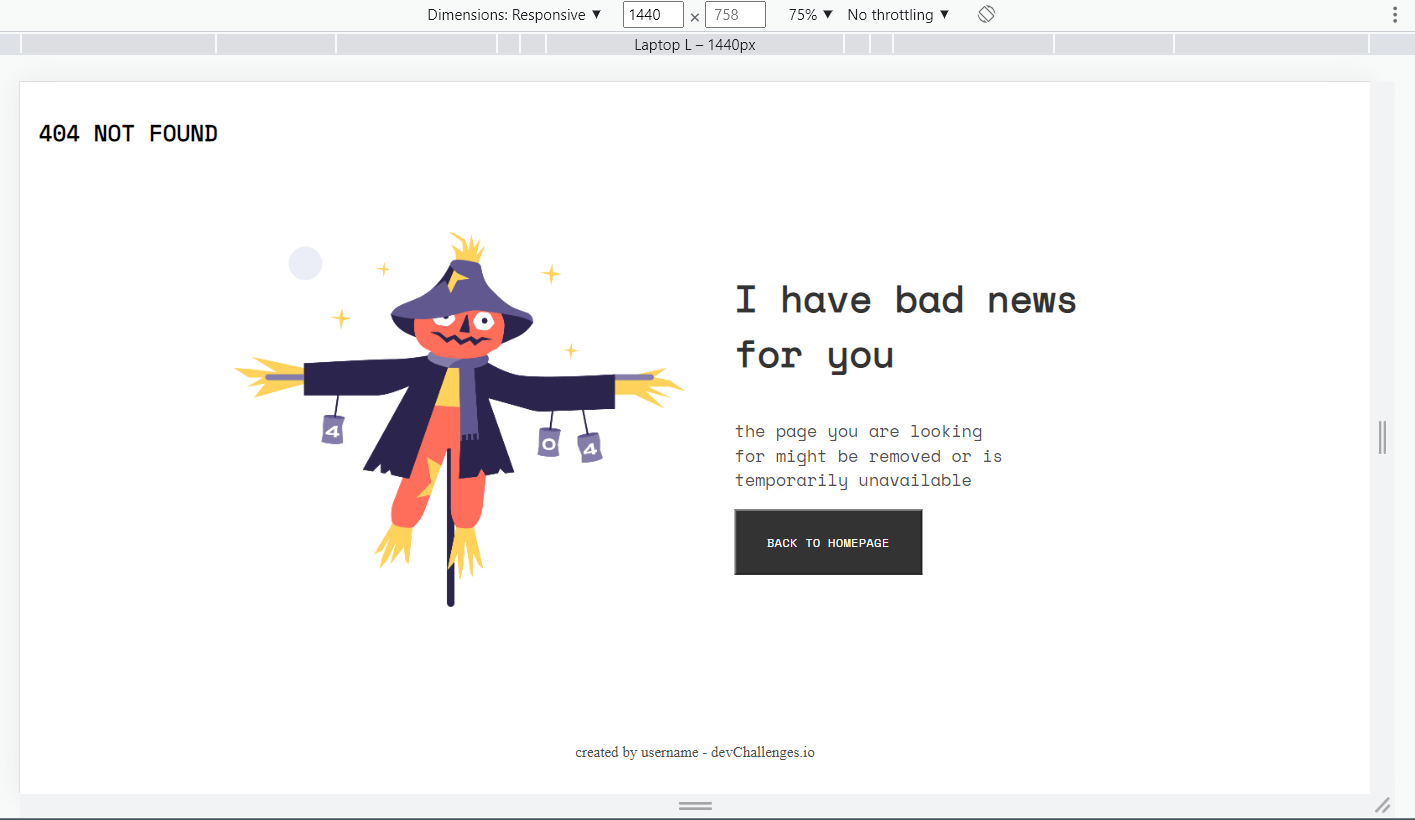Open the DevTools three-dot options menu

(1397, 14)
